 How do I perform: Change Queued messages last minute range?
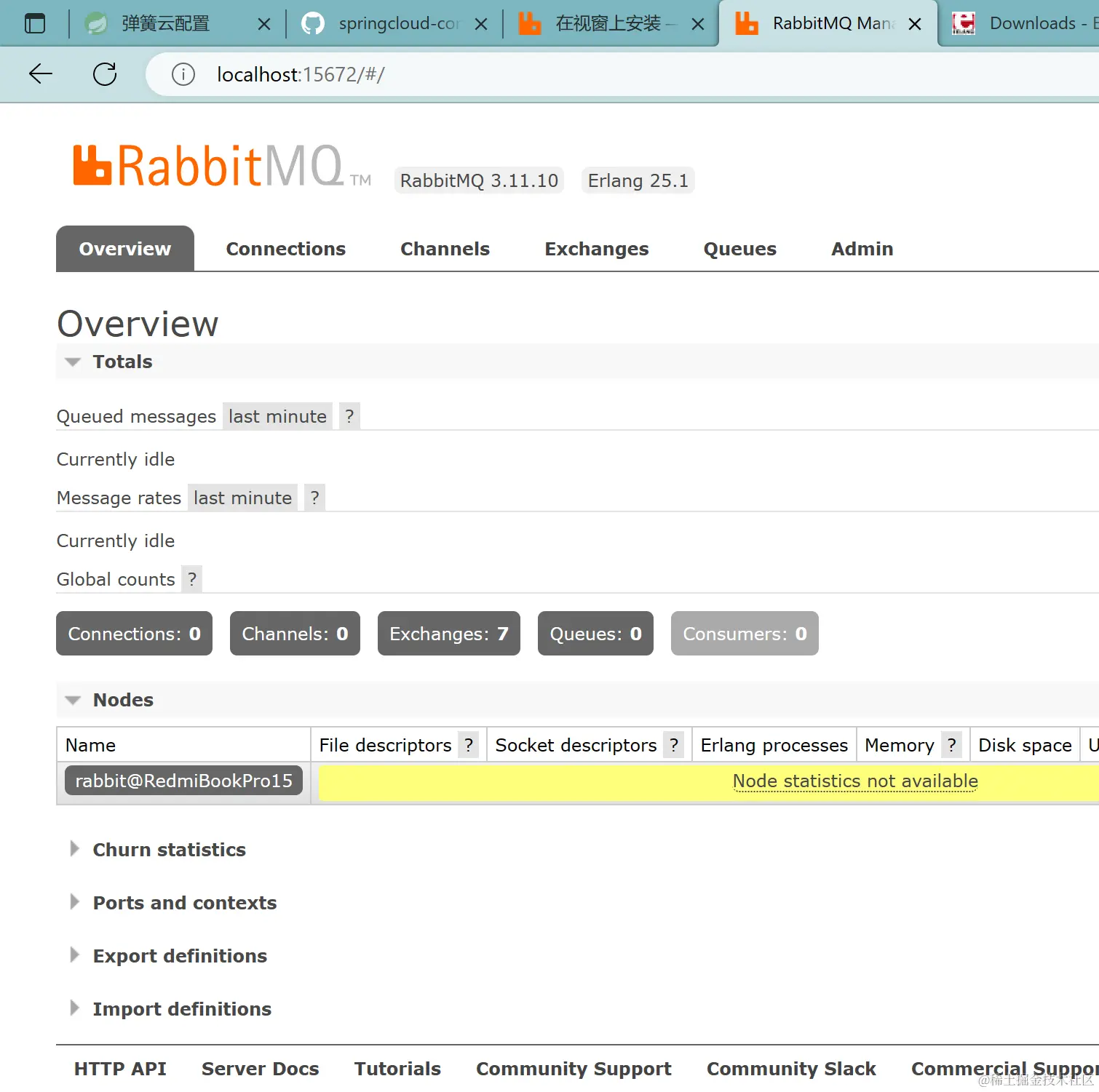(277, 416)
